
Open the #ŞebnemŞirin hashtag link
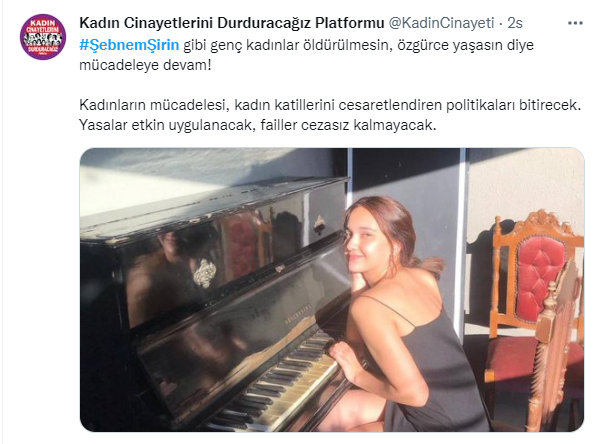point(129,45)
